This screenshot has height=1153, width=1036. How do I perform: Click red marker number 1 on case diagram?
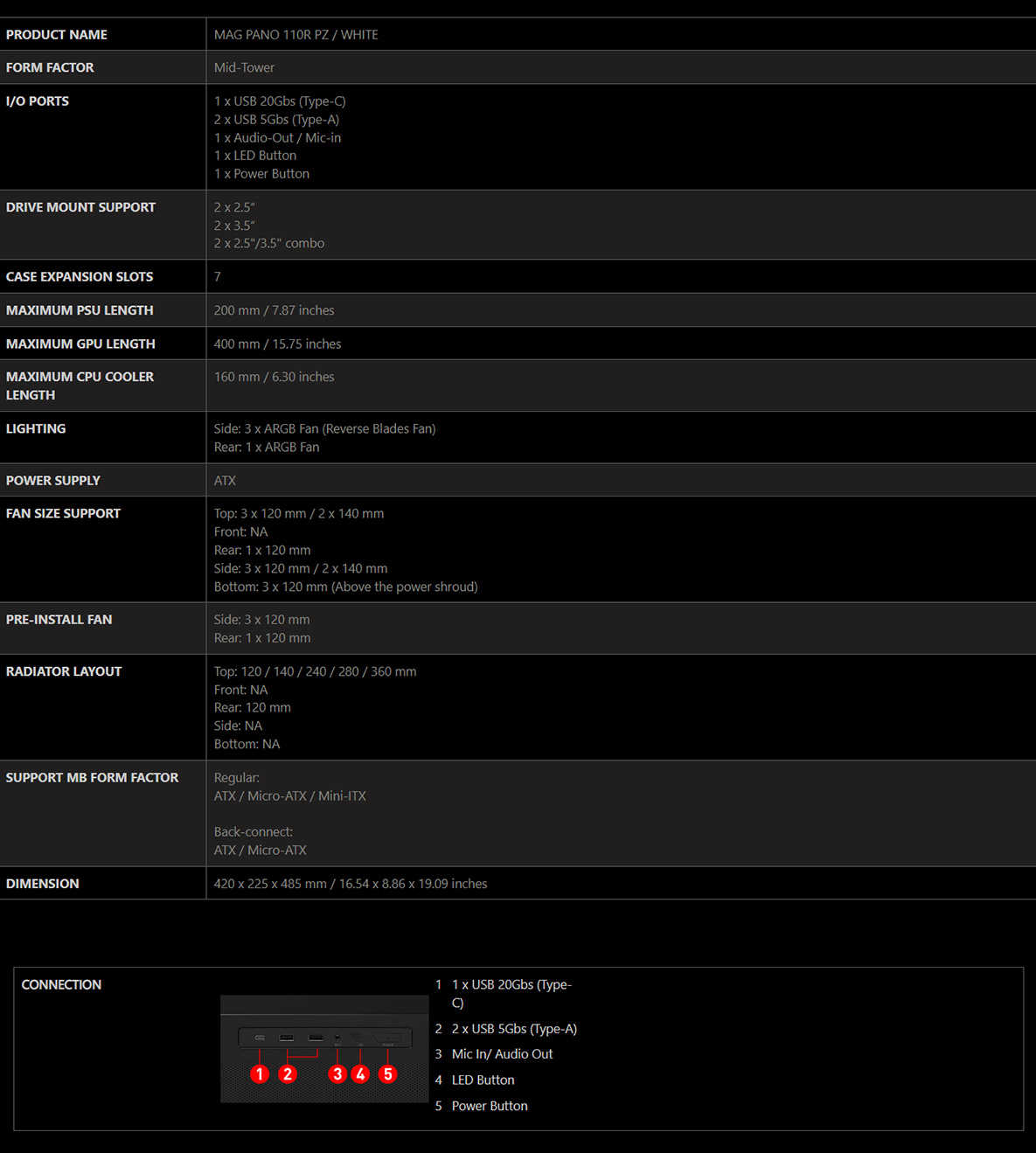260,1073
